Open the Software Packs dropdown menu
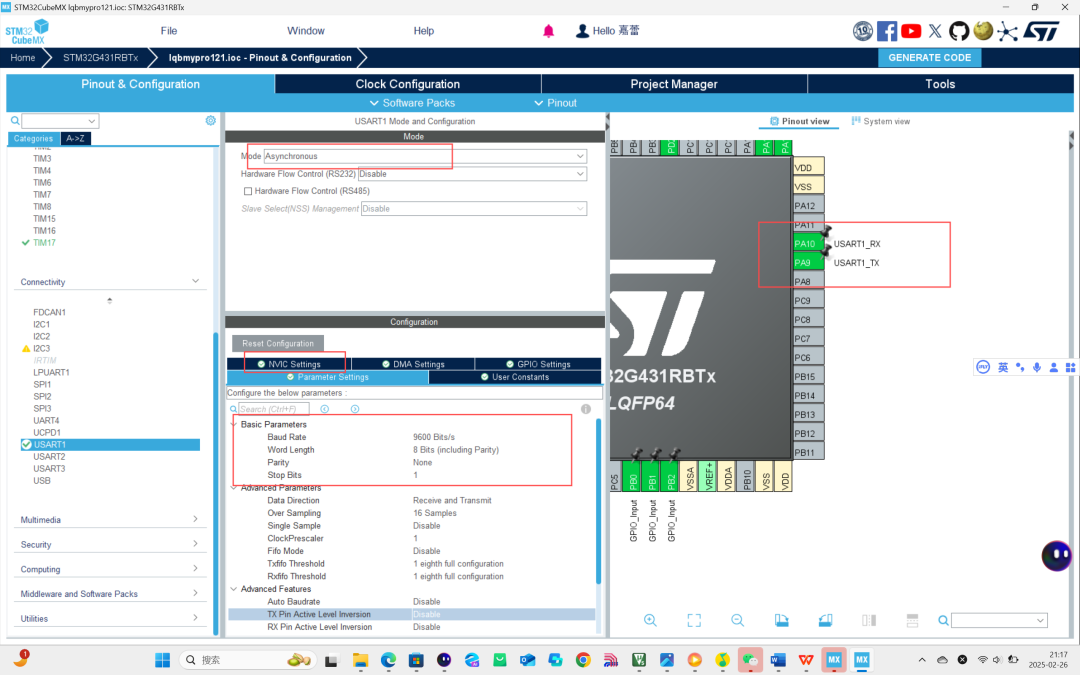The image size is (1080, 675). click(x=412, y=103)
